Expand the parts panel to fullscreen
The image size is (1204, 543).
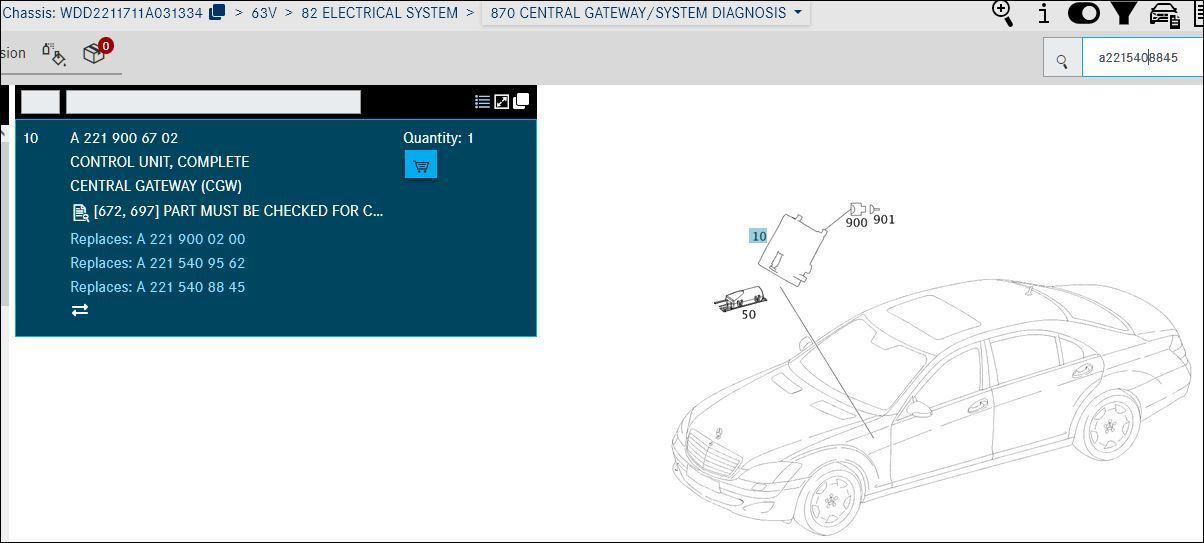pyautogui.click(x=502, y=101)
